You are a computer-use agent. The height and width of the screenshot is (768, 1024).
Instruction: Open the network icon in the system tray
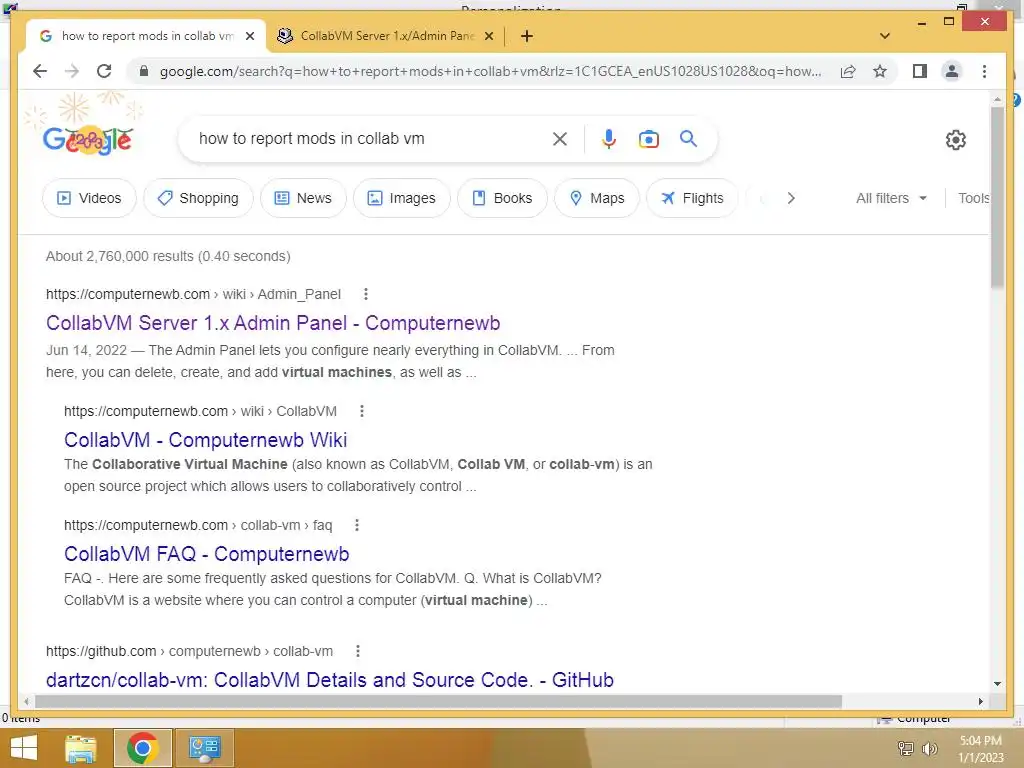(906, 748)
